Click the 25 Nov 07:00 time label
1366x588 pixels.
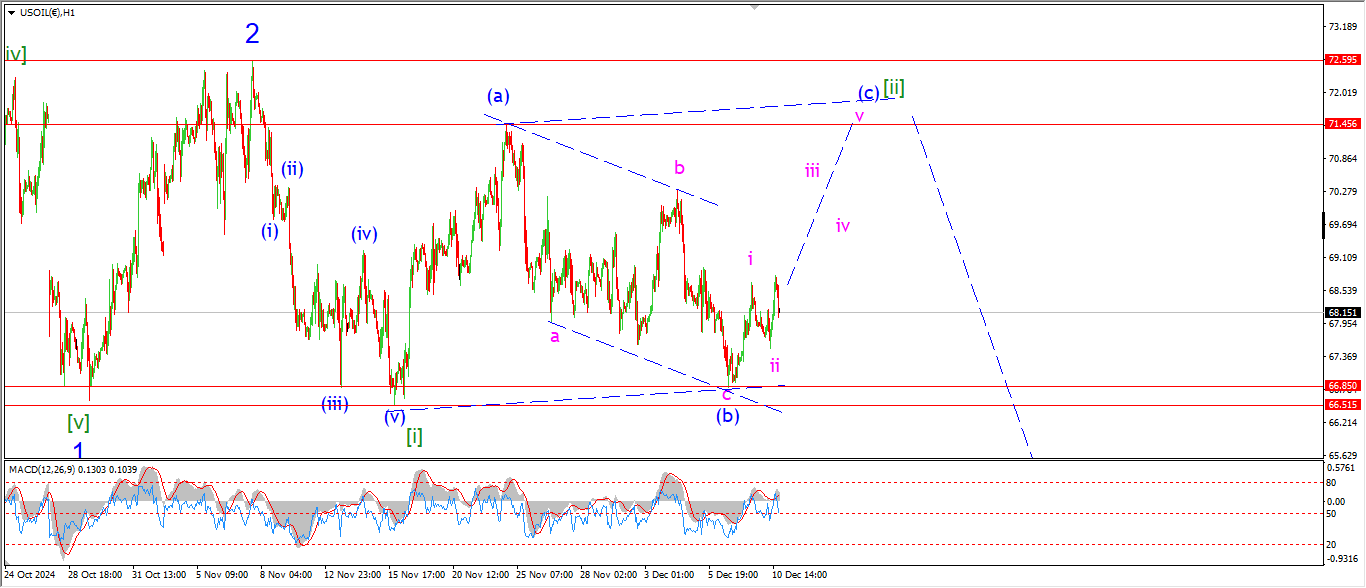[x=545, y=576]
